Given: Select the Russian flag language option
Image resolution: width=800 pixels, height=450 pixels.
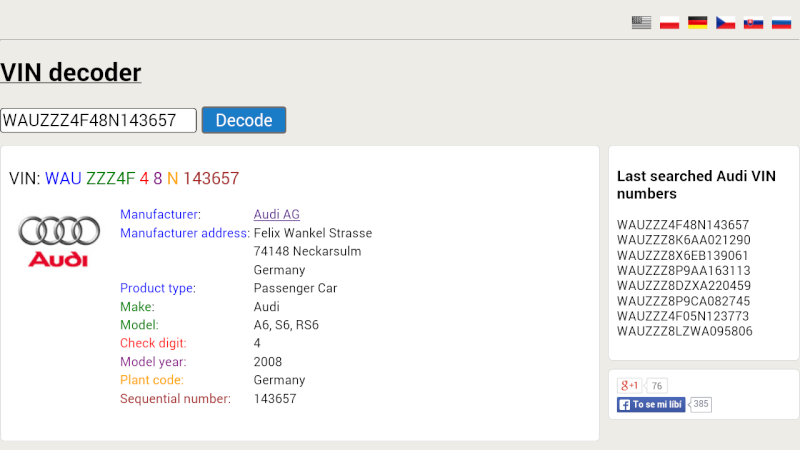Looking at the screenshot, I should tap(781, 22).
